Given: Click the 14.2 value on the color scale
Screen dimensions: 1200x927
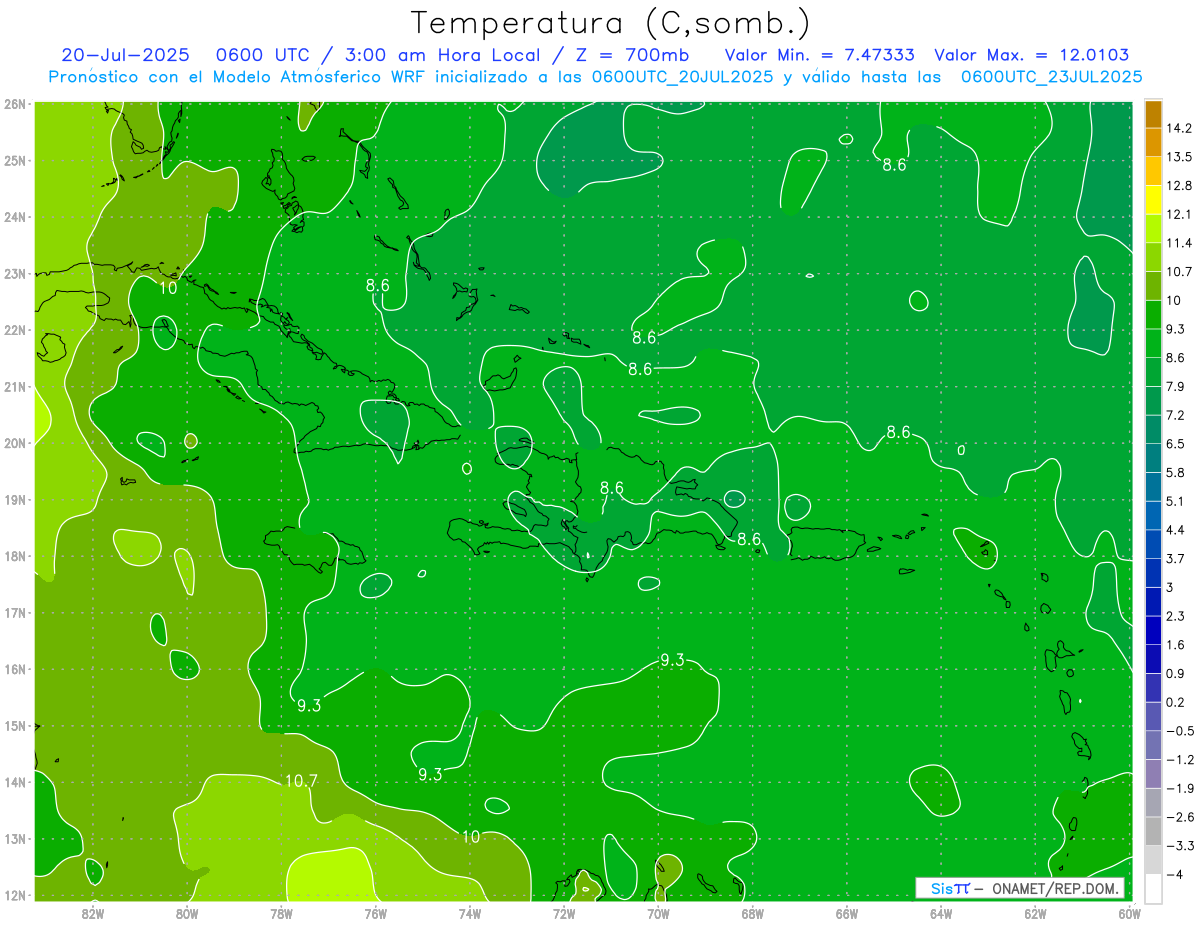Looking at the screenshot, I should click(x=1180, y=128).
